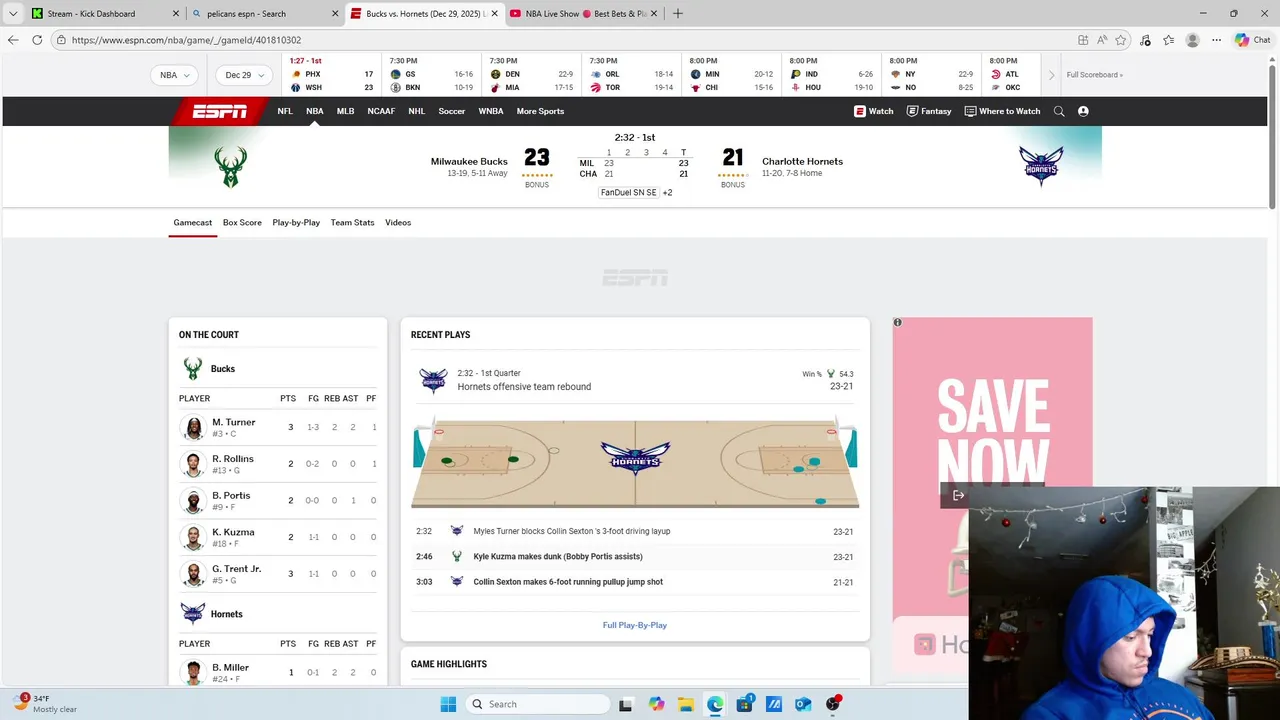Add this page to favorites with the star icon
This screenshot has height=720, width=1280.
(x=1121, y=40)
